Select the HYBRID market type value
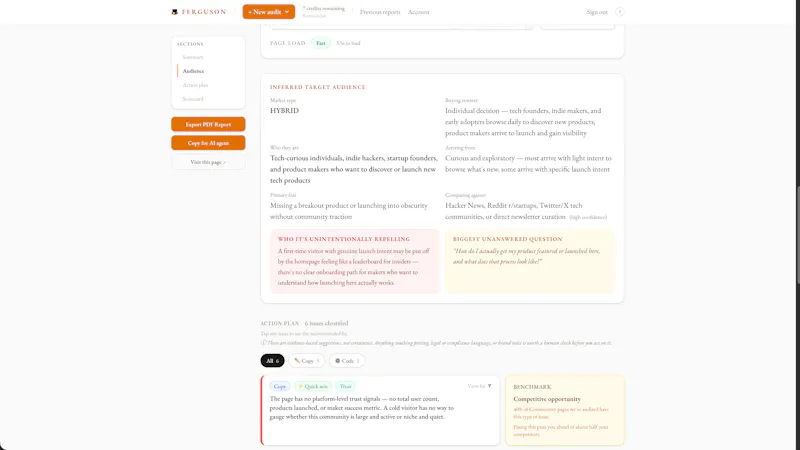Viewport: 800px width, 450px height. [285, 110]
